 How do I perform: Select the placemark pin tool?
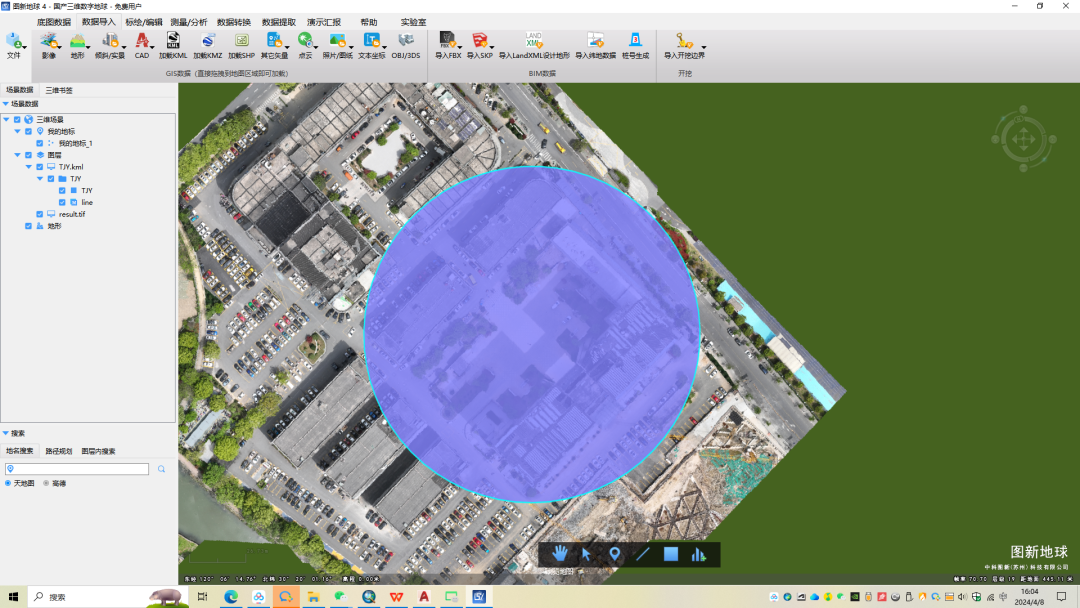(x=614, y=554)
